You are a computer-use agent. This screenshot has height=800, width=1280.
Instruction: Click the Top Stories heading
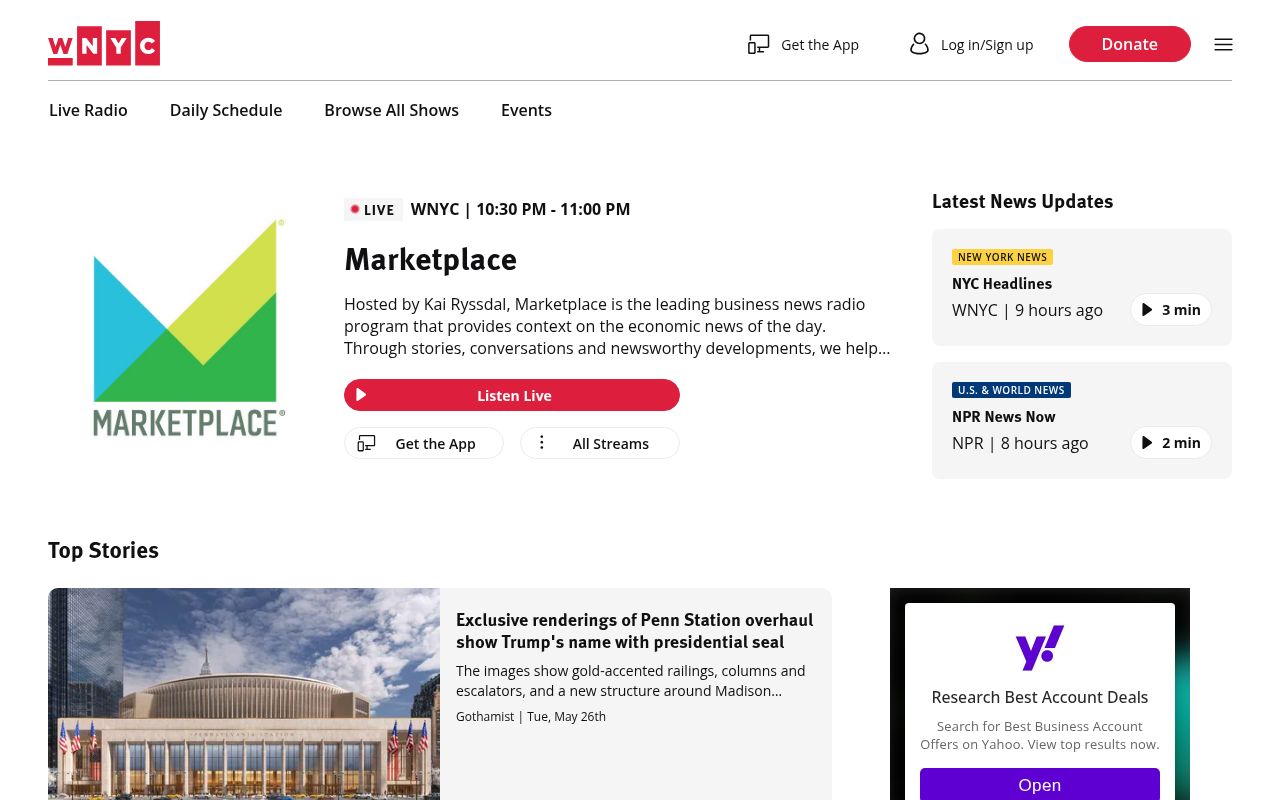click(103, 550)
